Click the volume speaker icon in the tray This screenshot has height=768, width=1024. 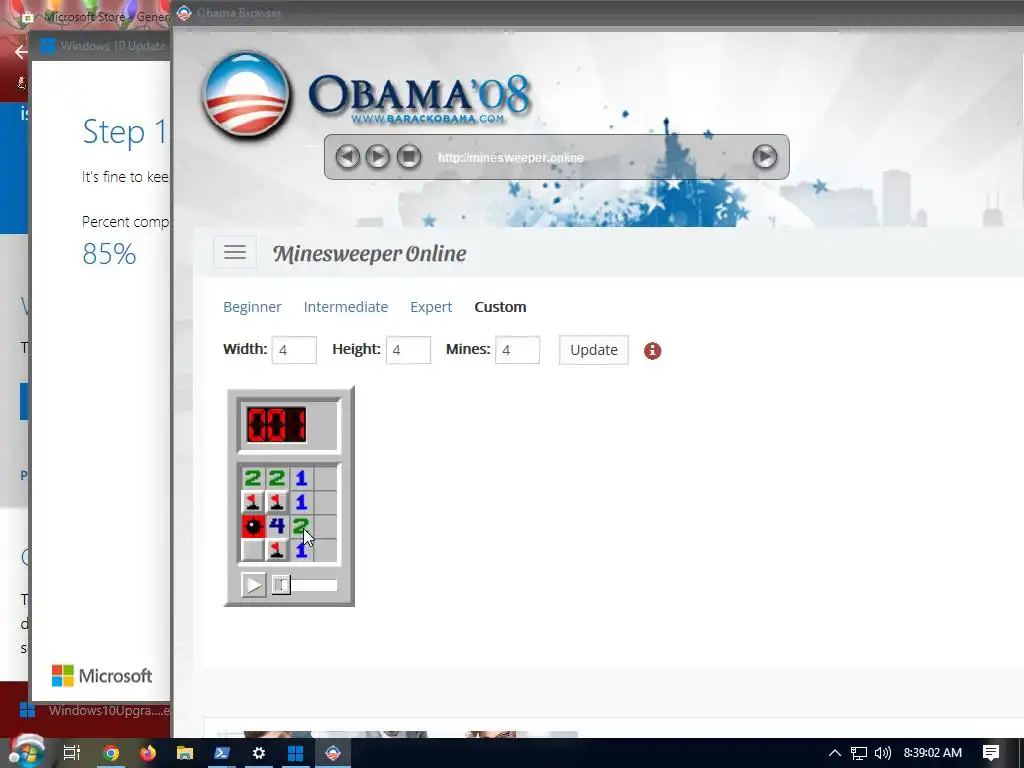[x=883, y=753]
